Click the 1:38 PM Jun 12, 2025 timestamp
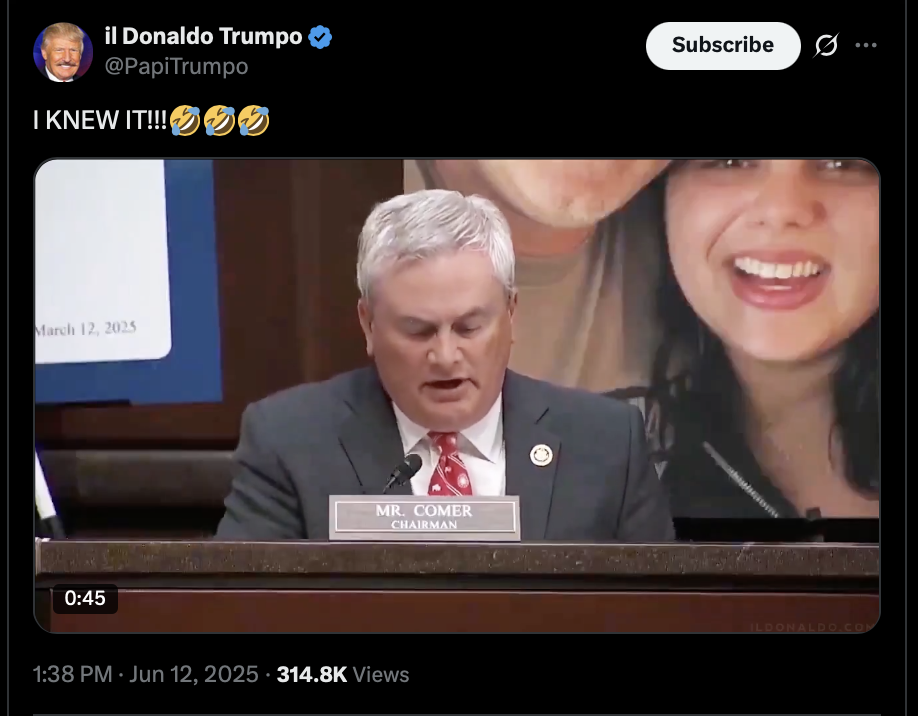 click(145, 674)
